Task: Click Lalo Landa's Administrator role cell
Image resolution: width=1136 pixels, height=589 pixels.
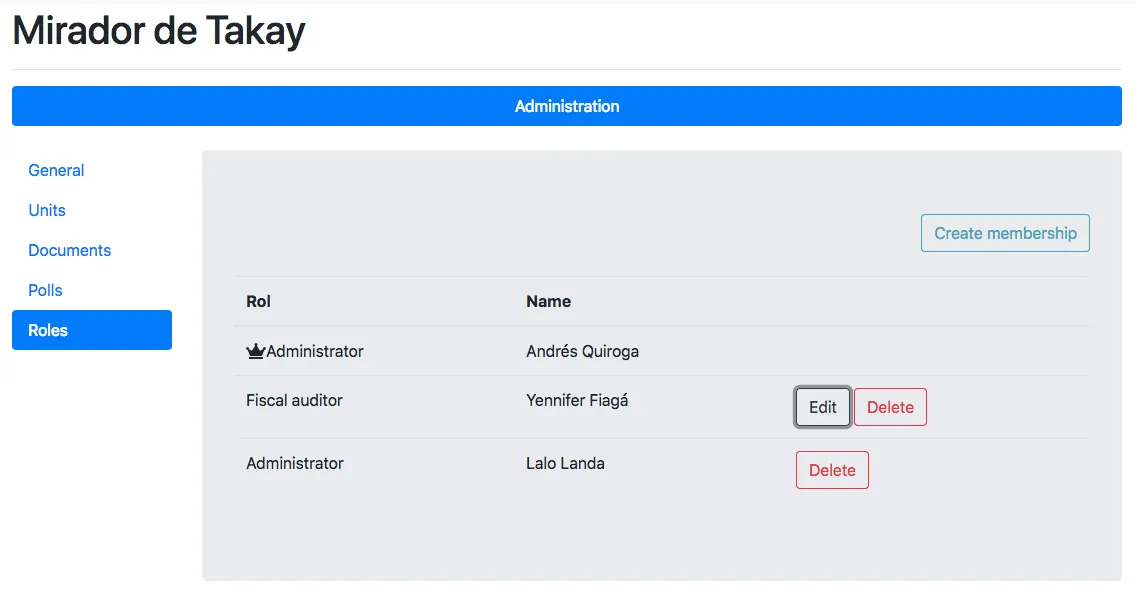Action: (294, 463)
